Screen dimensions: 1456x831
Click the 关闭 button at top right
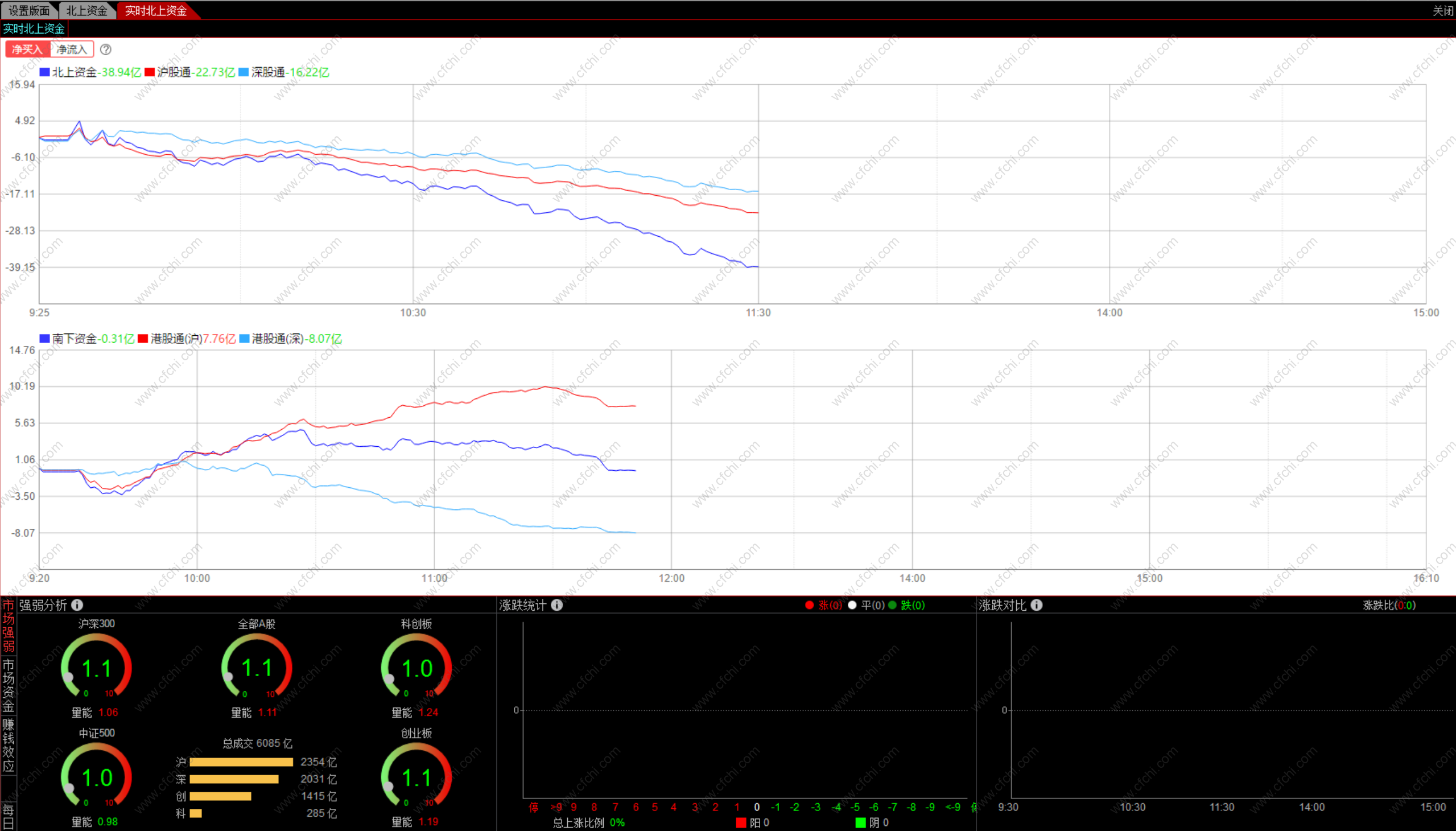1442,10
